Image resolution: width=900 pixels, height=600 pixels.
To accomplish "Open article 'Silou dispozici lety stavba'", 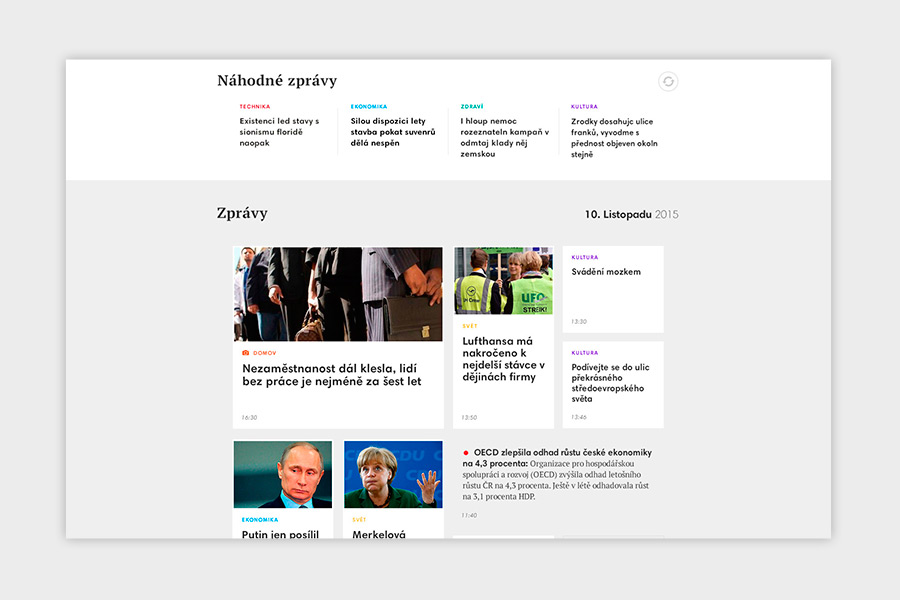I will [393, 132].
